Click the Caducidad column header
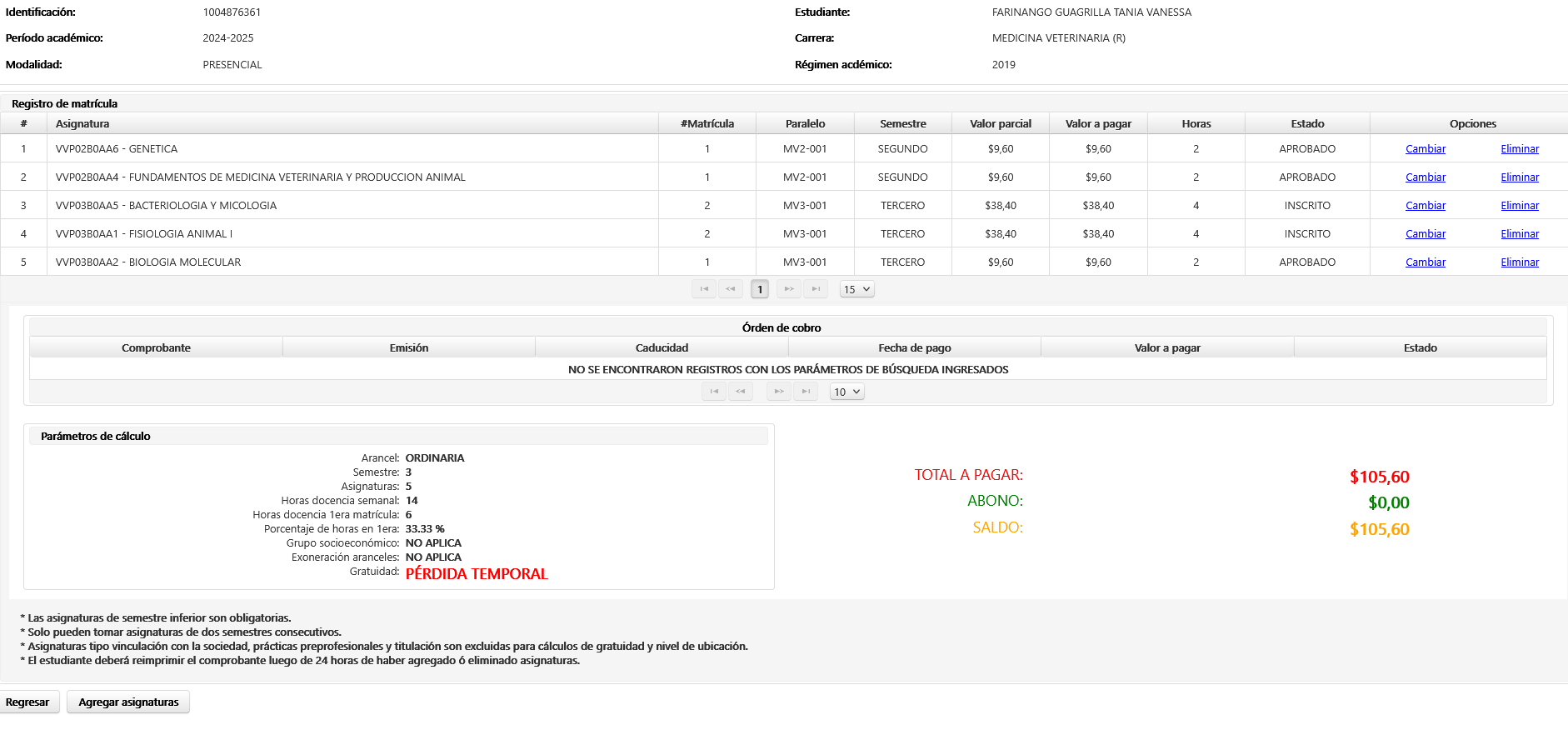The image size is (1568, 730). [x=662, y=347]
